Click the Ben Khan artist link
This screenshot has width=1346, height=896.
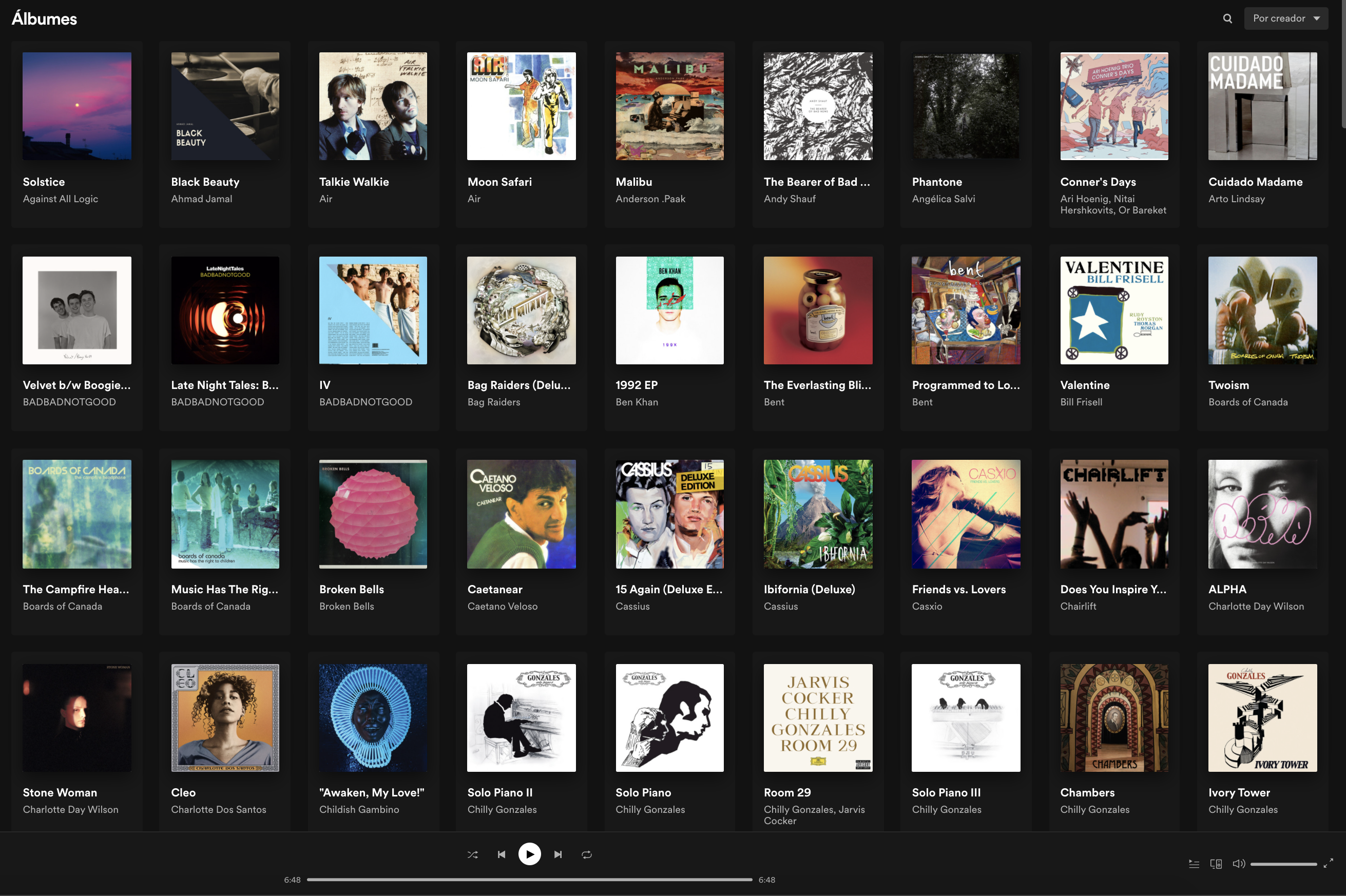point(637,402)
